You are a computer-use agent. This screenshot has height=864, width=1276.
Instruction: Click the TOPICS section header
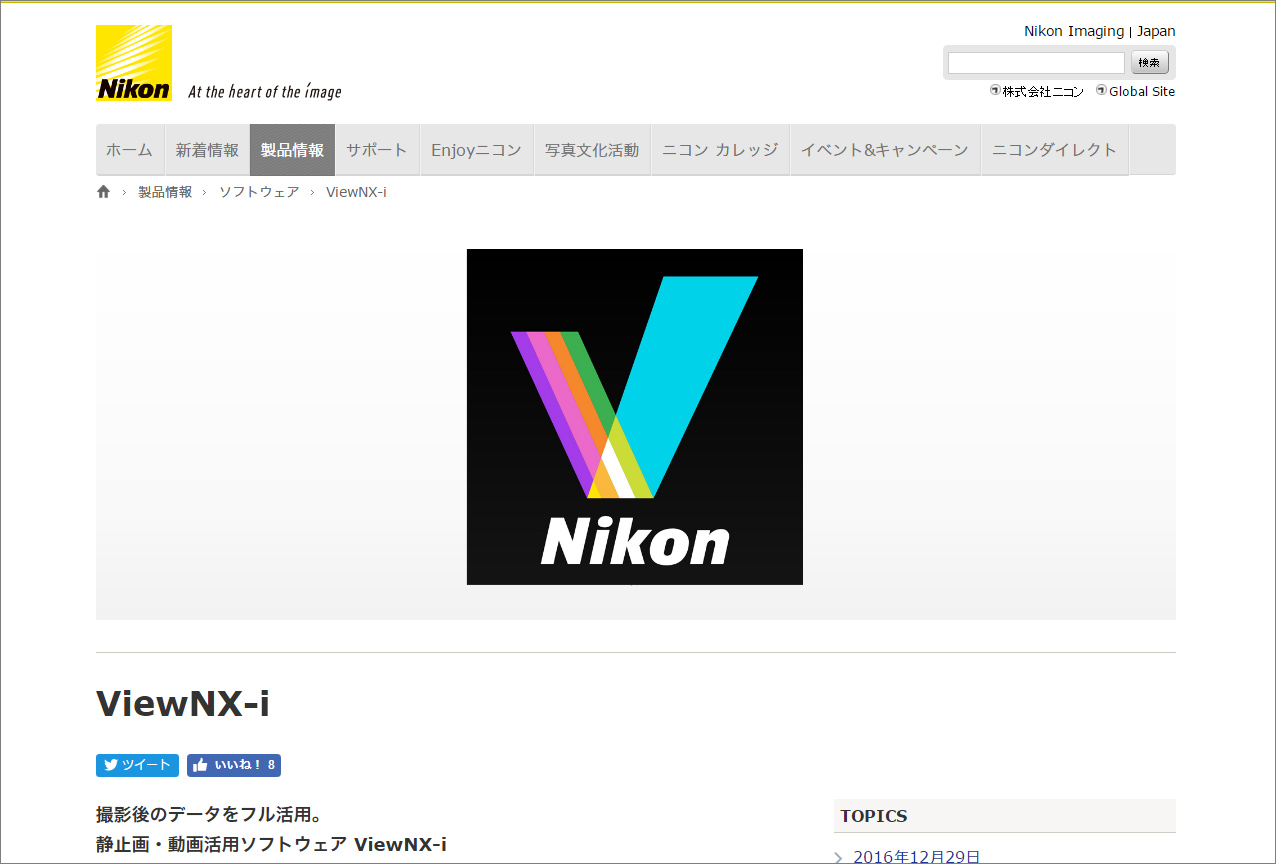[1005, 816]
